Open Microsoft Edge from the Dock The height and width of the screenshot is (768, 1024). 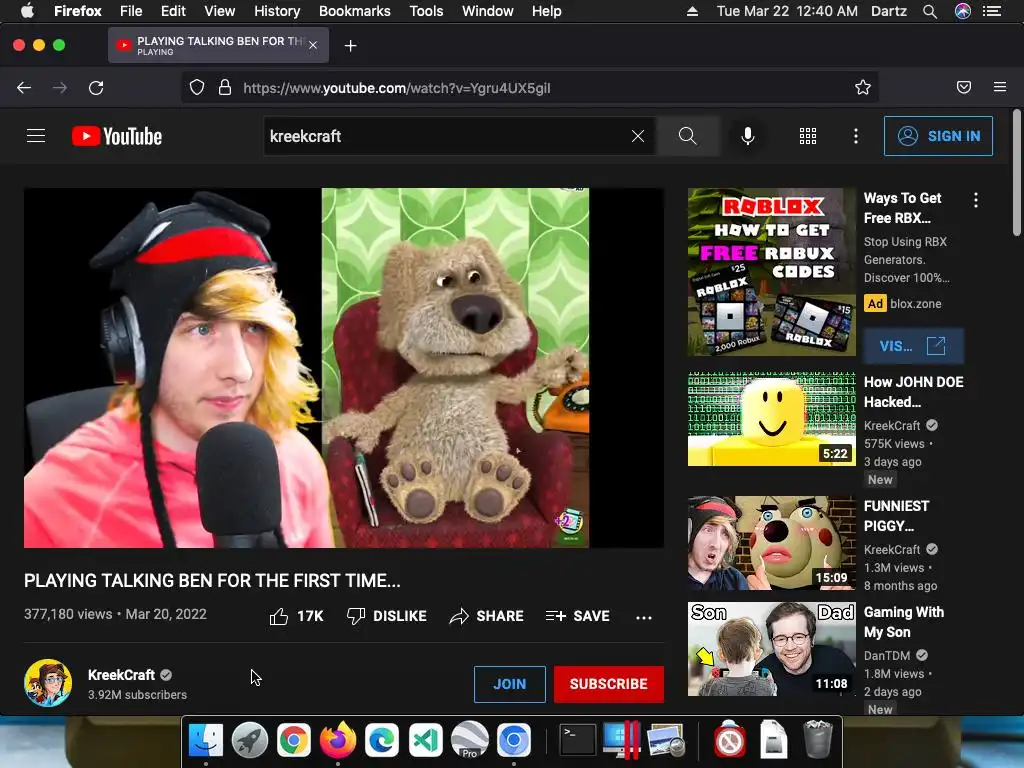pos(381,741)
